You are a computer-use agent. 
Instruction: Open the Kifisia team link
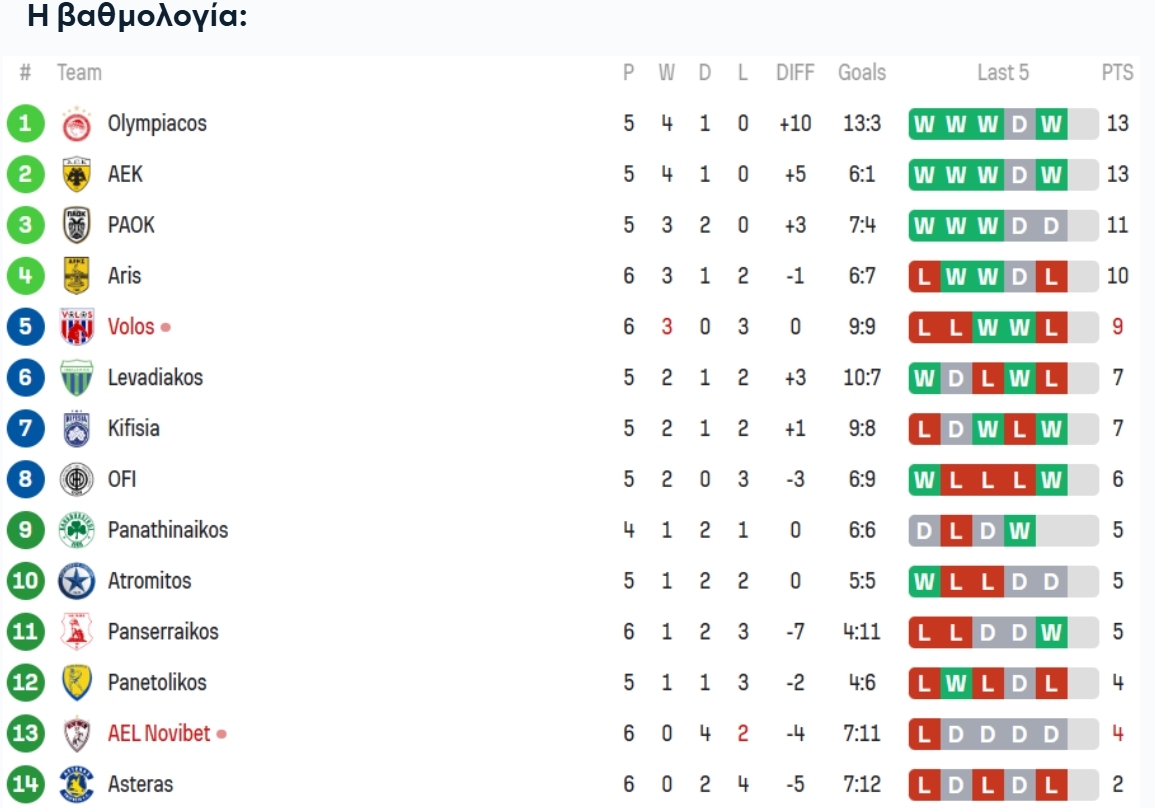click(x=134, y=428)
